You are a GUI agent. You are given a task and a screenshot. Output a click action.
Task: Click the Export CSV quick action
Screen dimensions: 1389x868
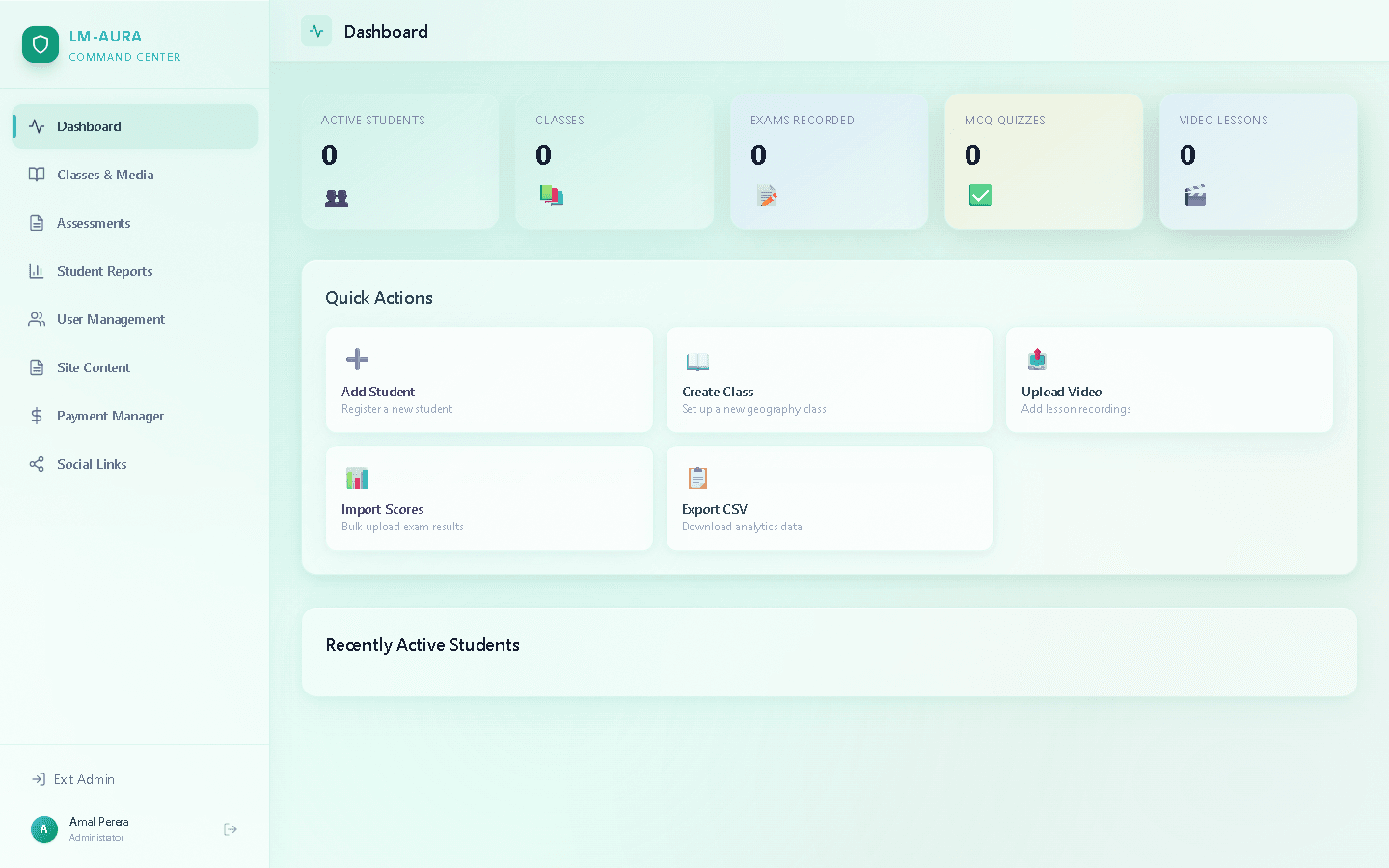click(x=830, y=498)
